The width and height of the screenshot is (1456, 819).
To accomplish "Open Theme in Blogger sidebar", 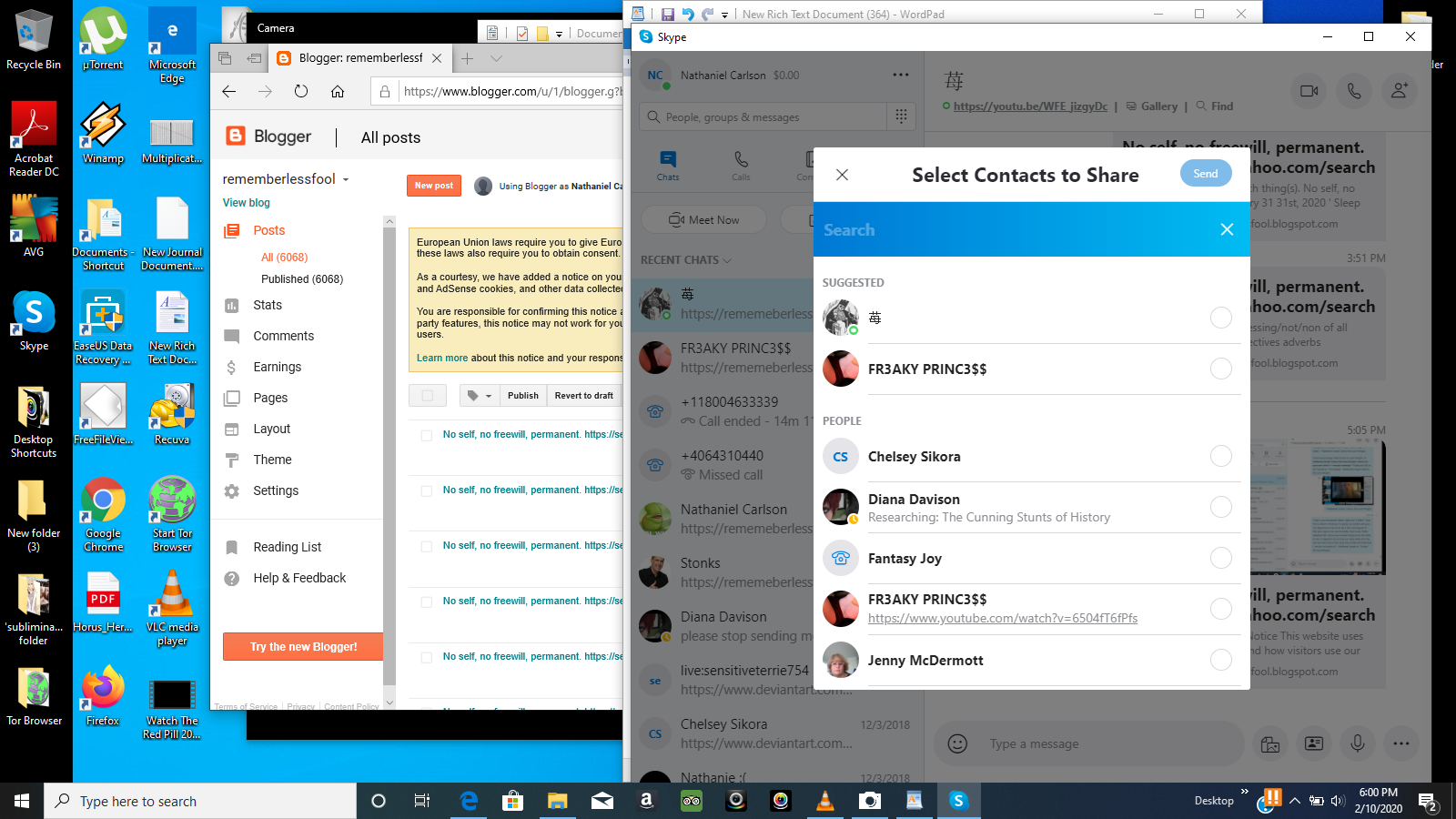I will (x=272, y=460).
